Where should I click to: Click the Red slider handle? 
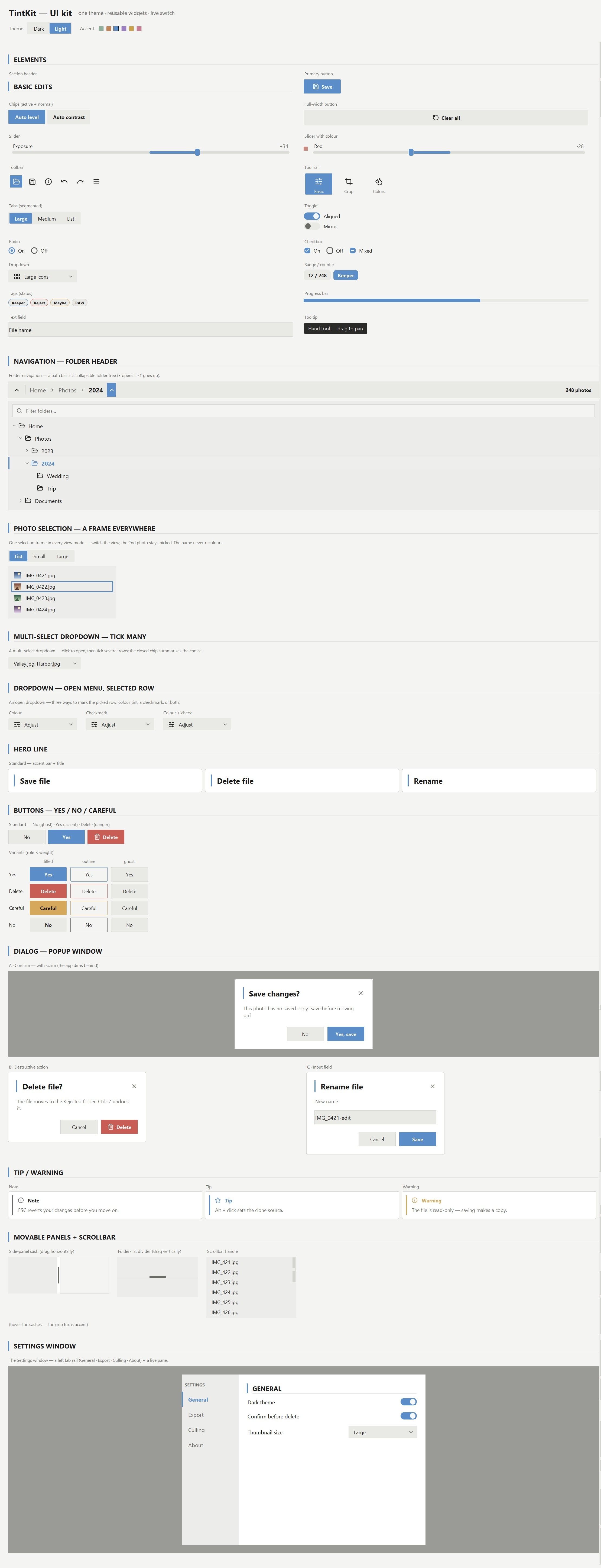click(x=411, y=152)
